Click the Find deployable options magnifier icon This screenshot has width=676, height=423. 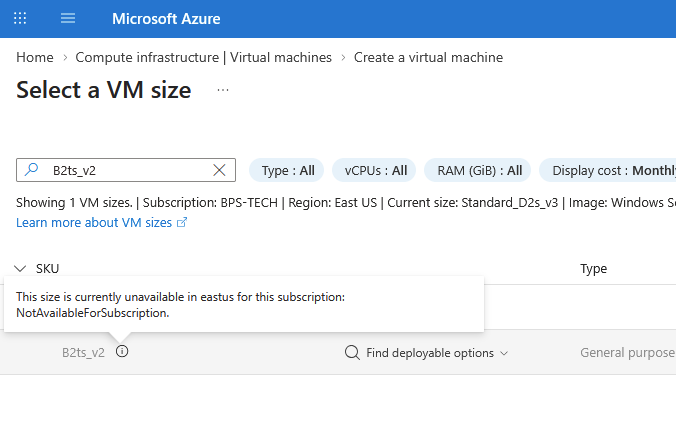coord(352,352)
